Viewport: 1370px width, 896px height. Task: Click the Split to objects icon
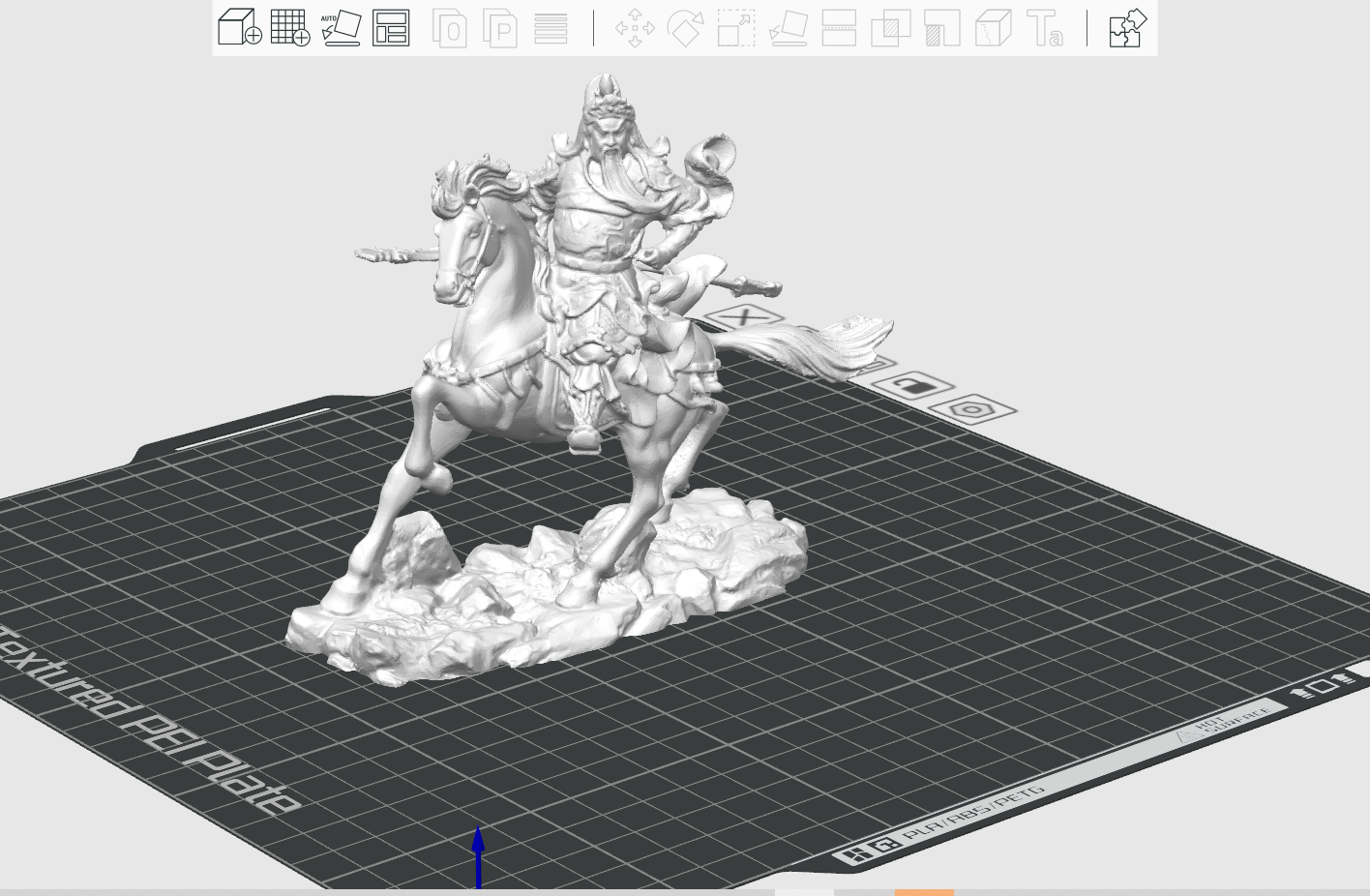pos(450,29)
